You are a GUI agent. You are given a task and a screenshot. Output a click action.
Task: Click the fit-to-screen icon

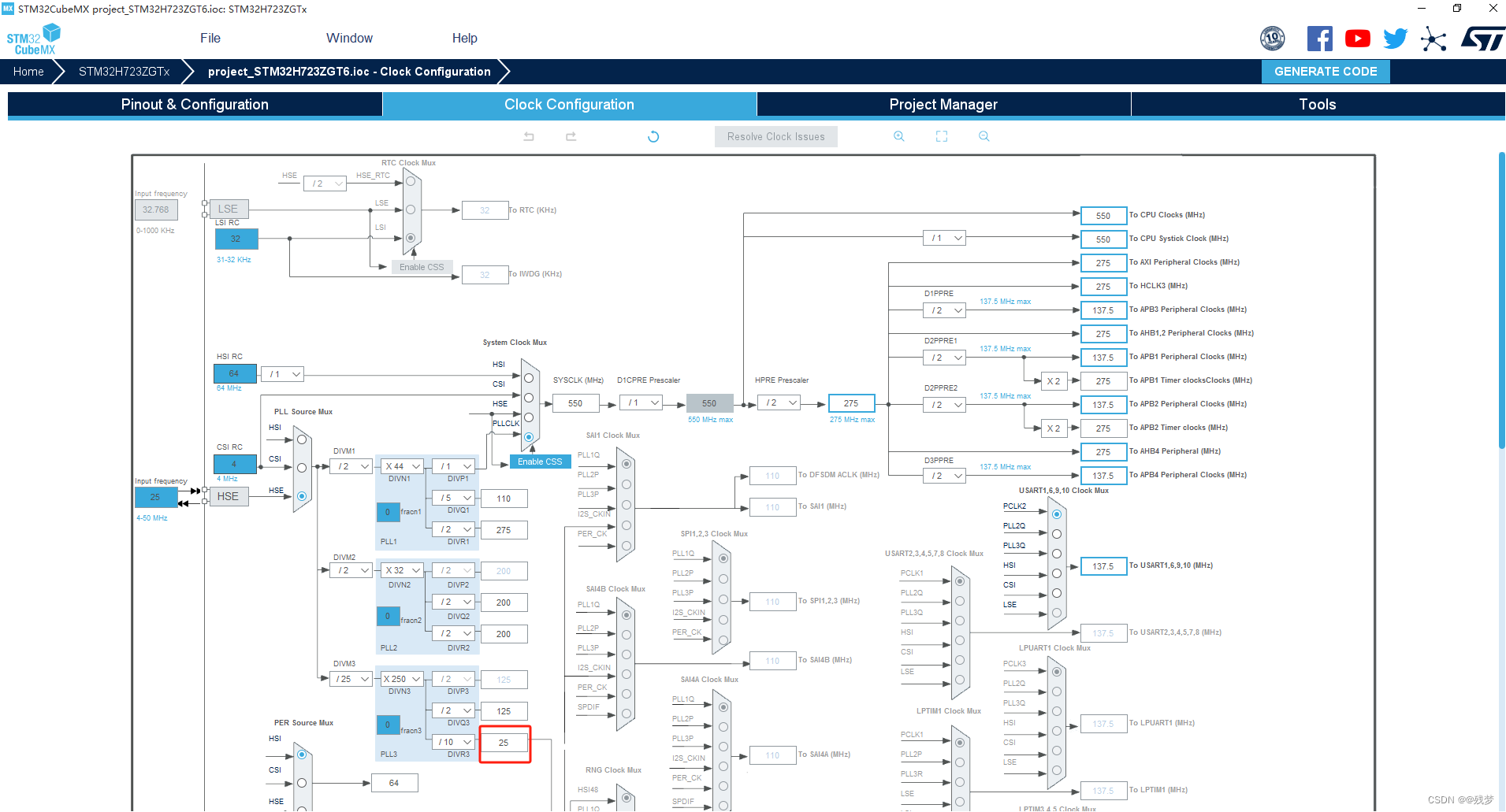click(x=942, y=136)
